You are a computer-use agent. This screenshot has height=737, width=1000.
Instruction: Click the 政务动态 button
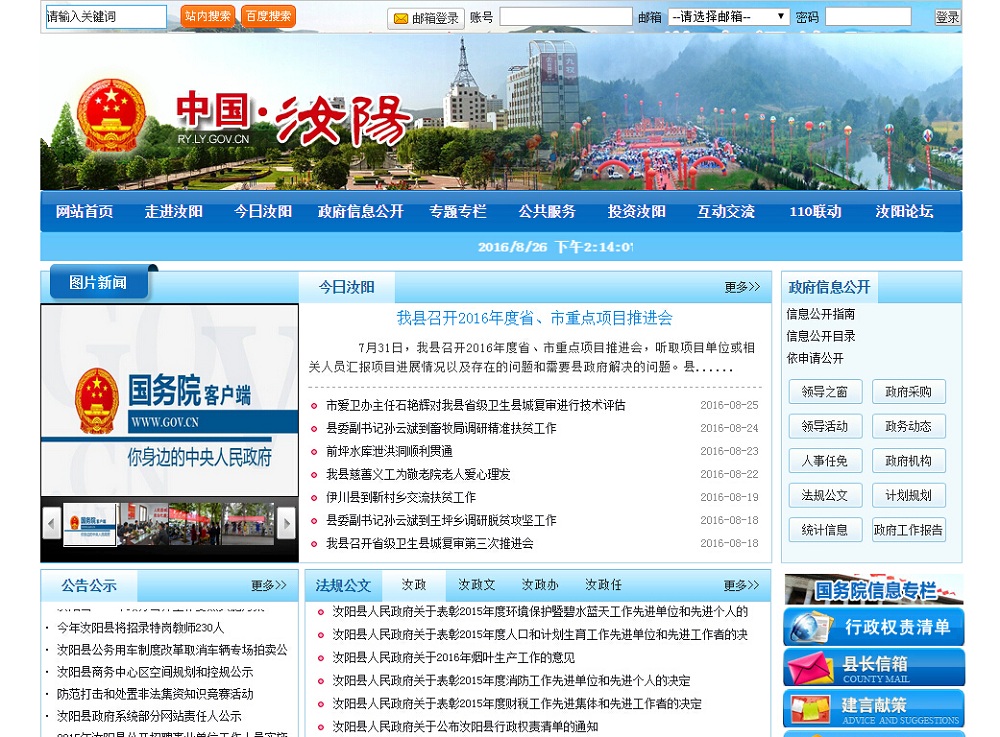908,426
